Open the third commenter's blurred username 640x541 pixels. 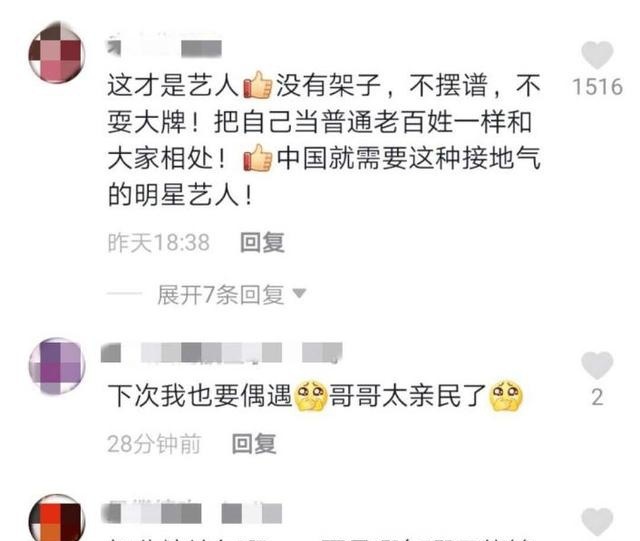point(191,513)
